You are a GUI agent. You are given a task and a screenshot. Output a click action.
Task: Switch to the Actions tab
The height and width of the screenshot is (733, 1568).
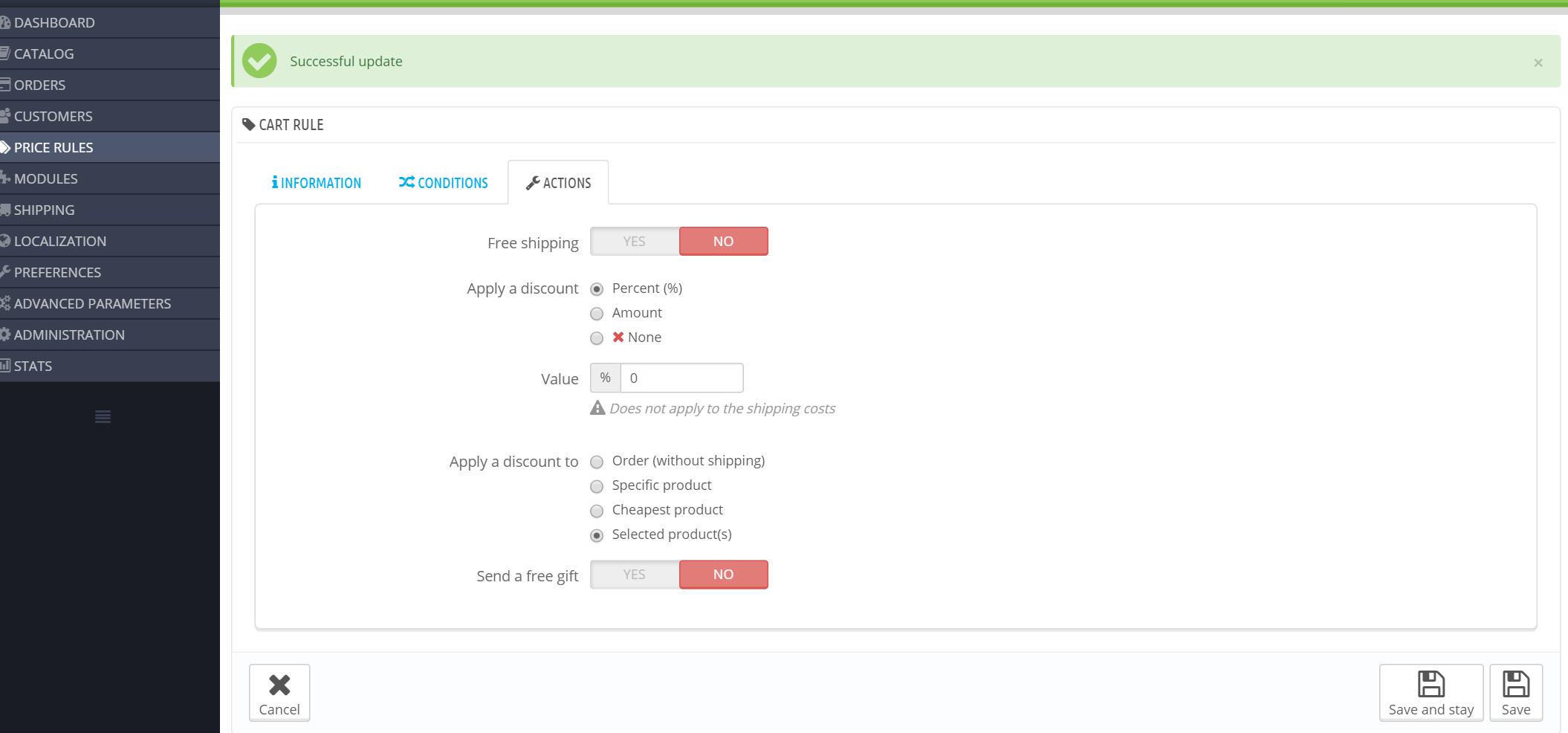[558, 183]
